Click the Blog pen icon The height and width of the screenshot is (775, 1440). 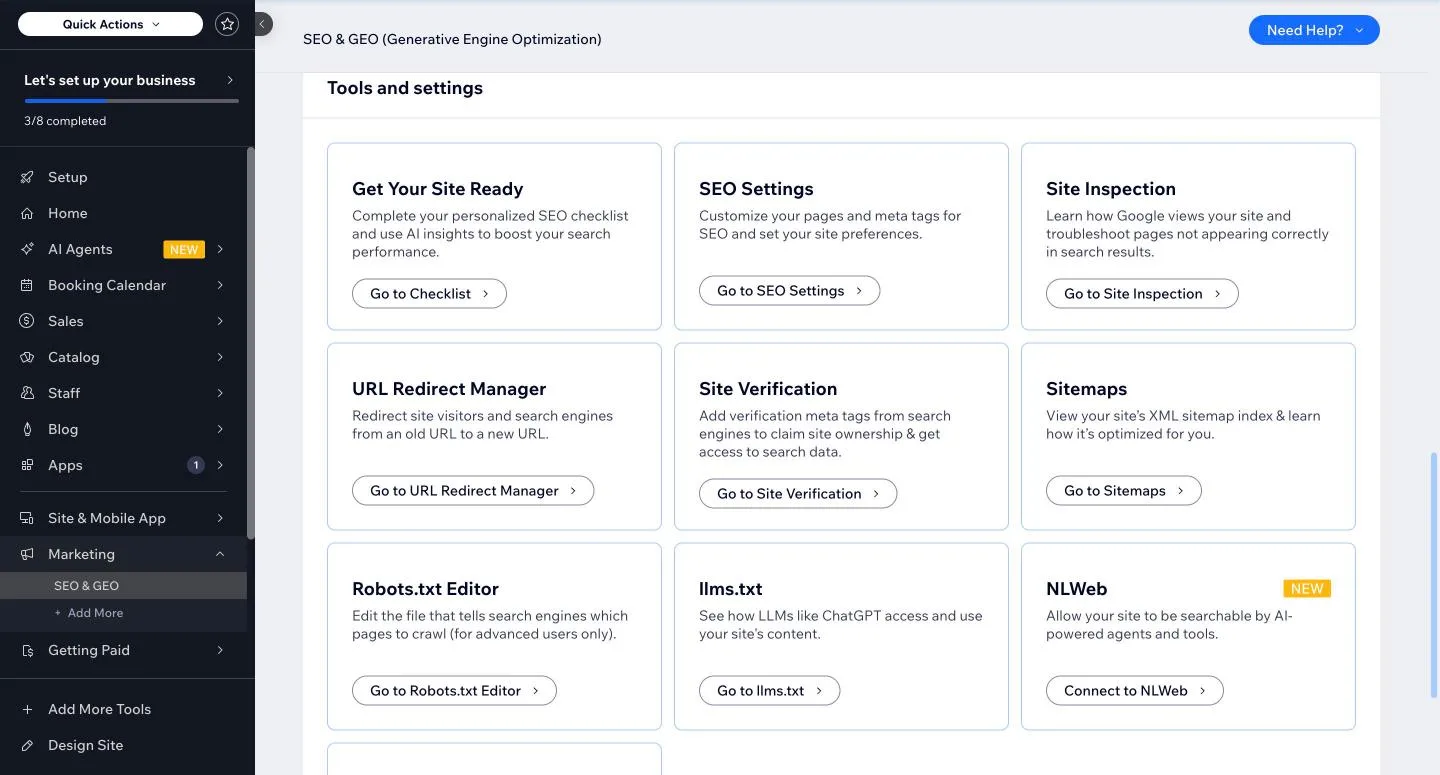click(x=28, y=429)
